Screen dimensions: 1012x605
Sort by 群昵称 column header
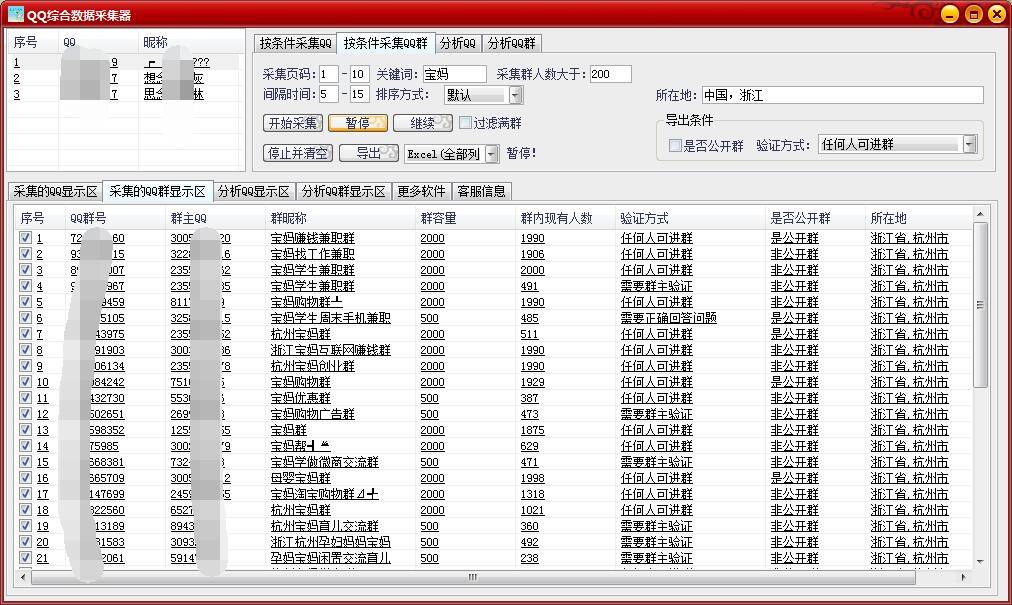click(340, 218)
